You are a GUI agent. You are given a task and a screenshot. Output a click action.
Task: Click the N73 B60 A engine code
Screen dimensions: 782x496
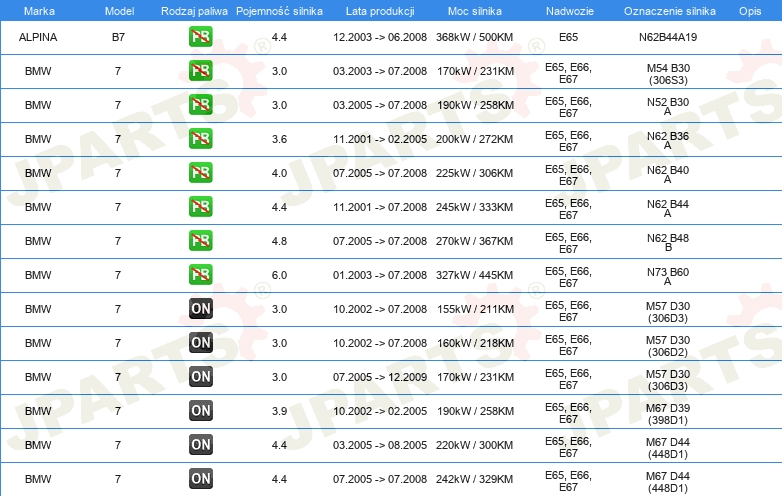pos(668,277)
